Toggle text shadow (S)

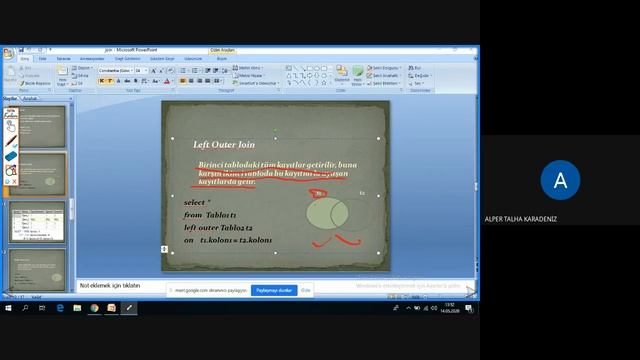tap(136, 81)
